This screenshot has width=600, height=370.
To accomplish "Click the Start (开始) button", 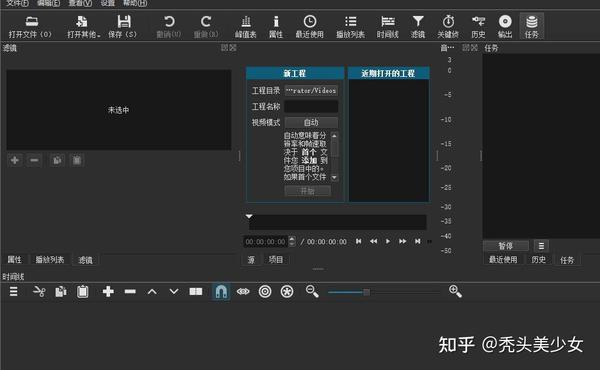I will [308, 191].
